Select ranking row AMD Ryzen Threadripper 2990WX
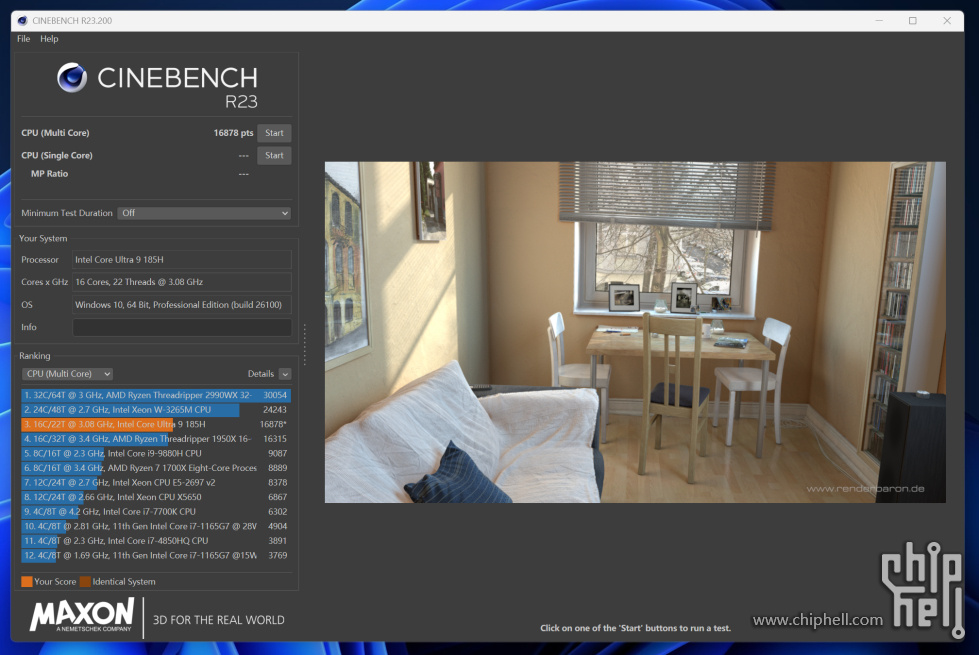This screenshot has height=655, width=979. [x=155, y=395]
